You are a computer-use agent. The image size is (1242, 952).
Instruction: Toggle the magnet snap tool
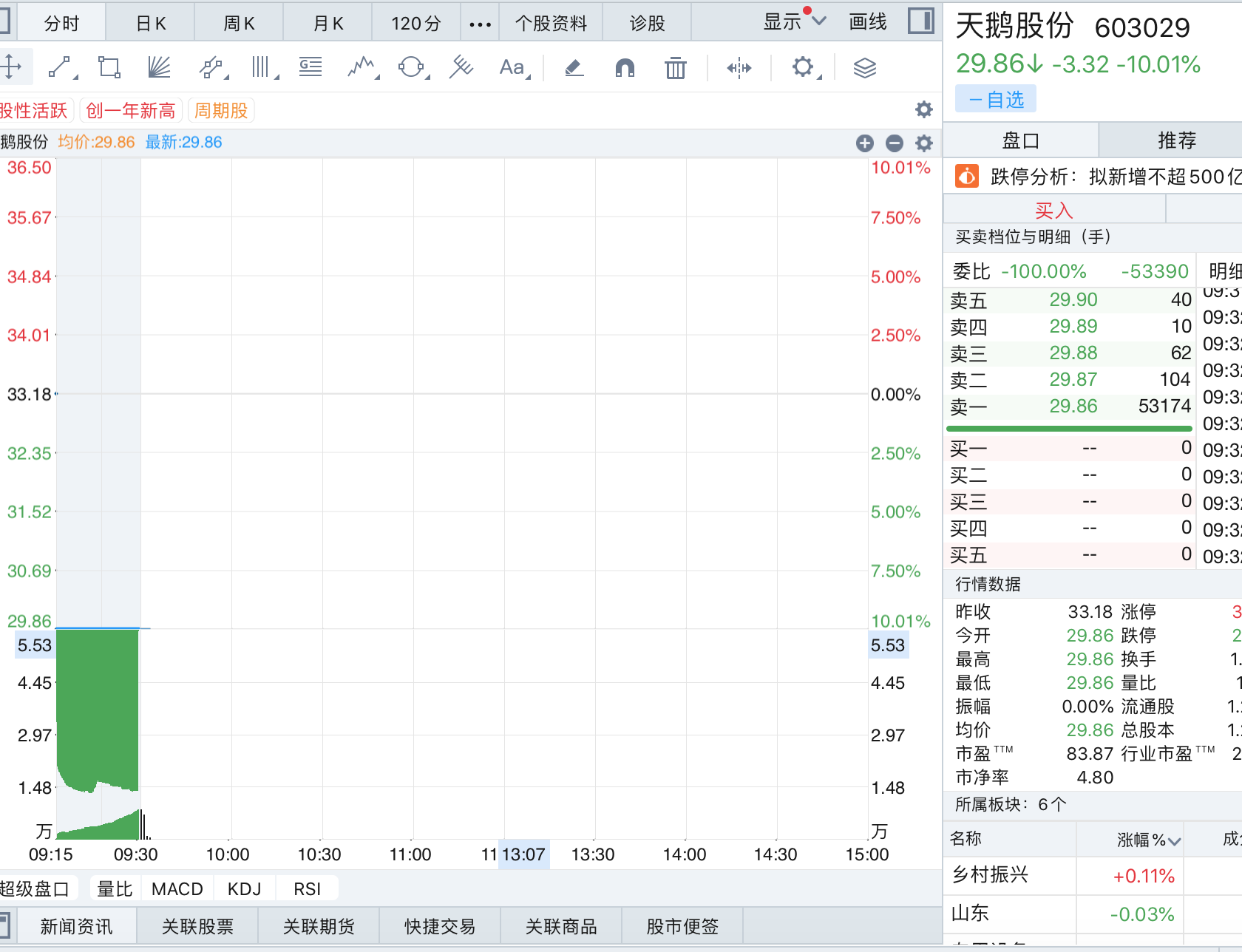[x=625, y=68]
